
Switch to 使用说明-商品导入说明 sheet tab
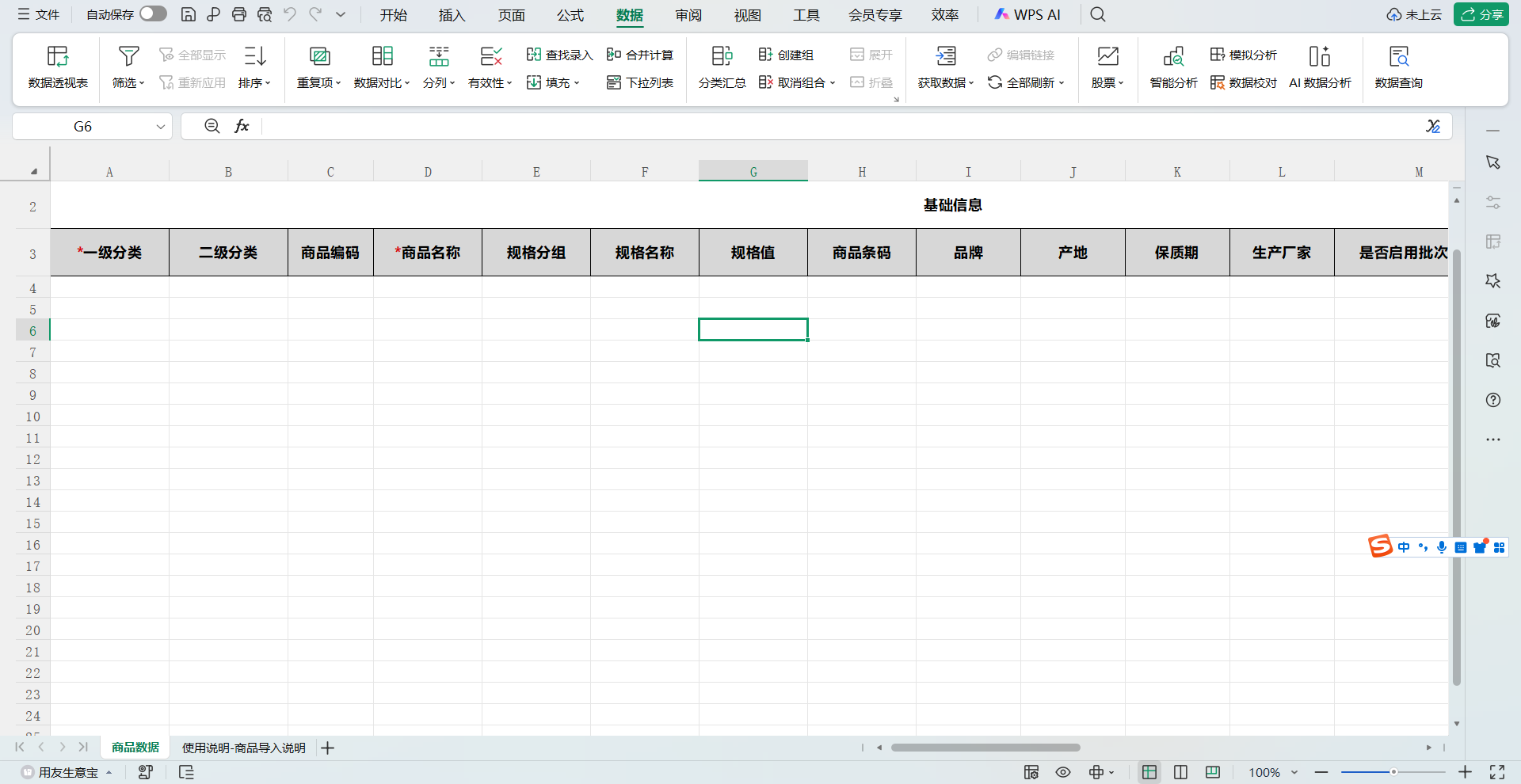click(x=244, y=748)
